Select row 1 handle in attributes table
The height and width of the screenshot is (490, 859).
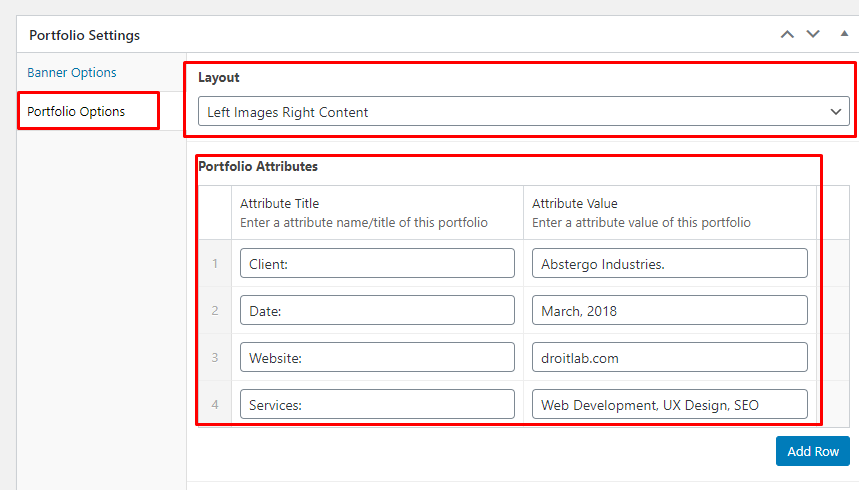pyautogui.click(x=214, y=264)
